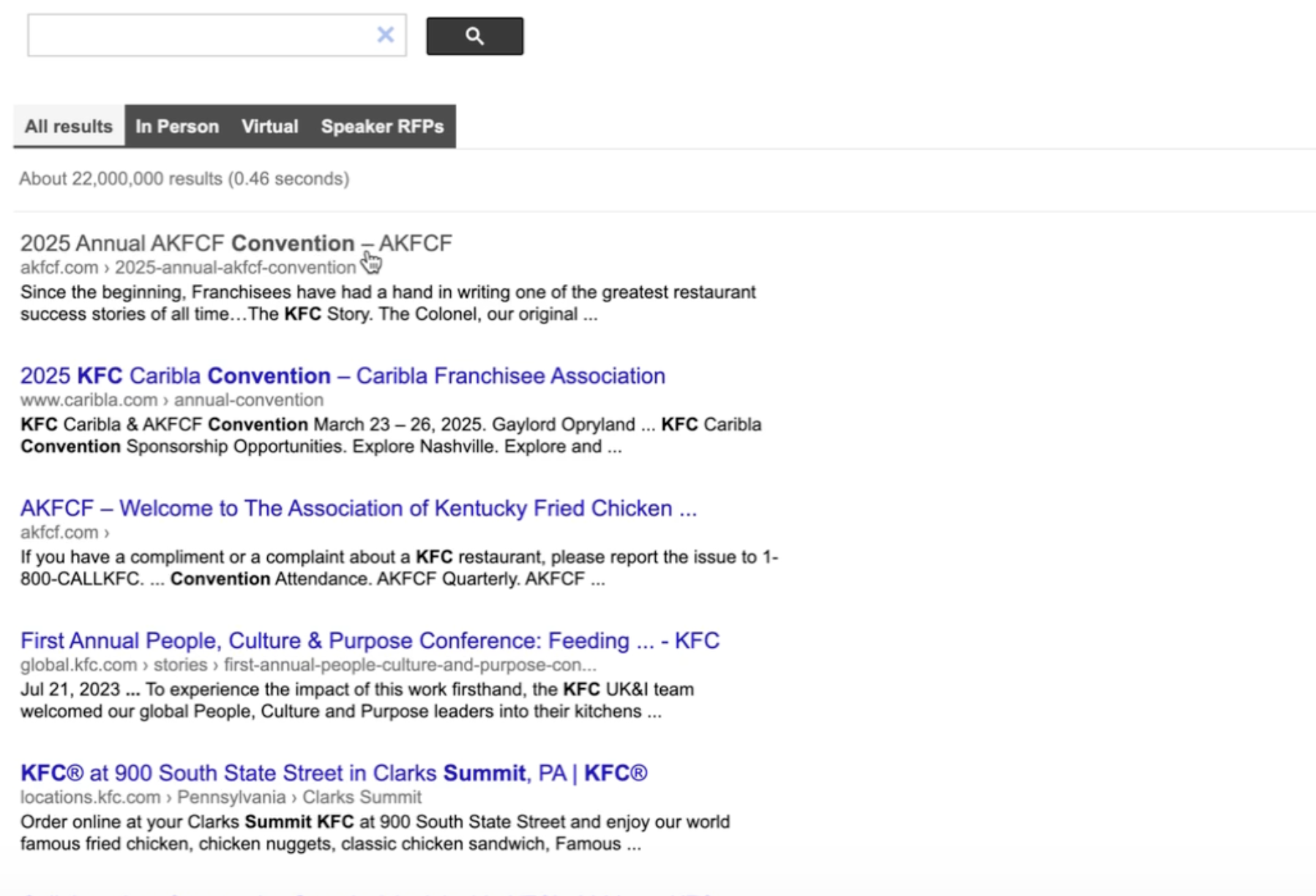The width and height of the screenshot is (1316, 896).
Task: Open the Speaker RFPs tab
Action: point(383,126)
